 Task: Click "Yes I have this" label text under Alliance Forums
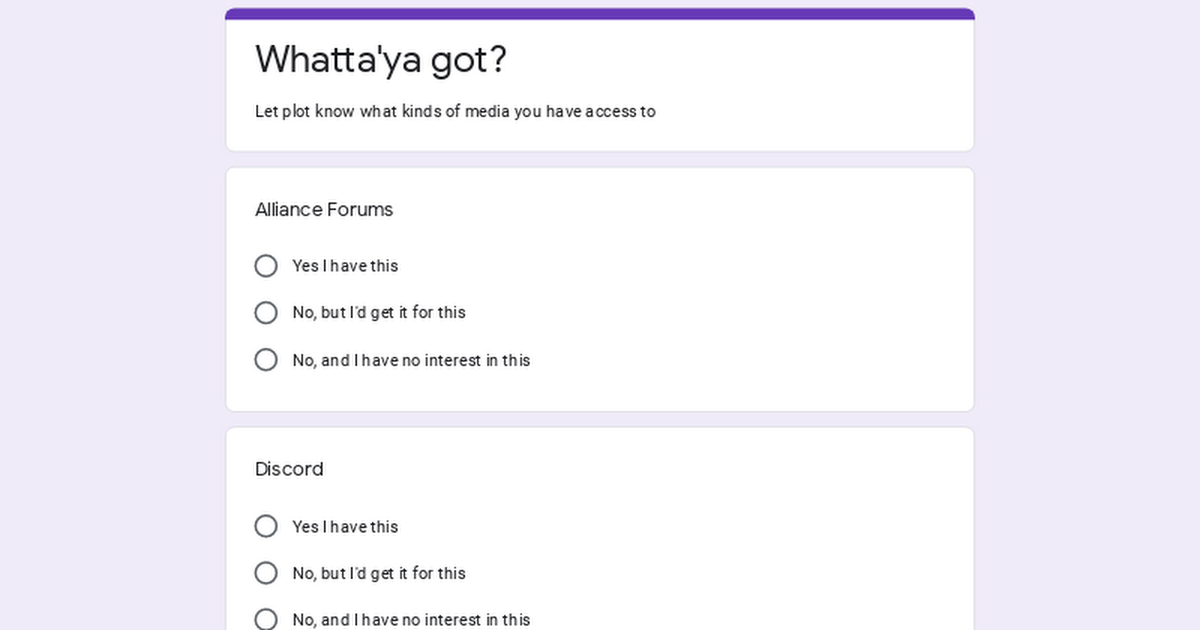tap(345, 266)
